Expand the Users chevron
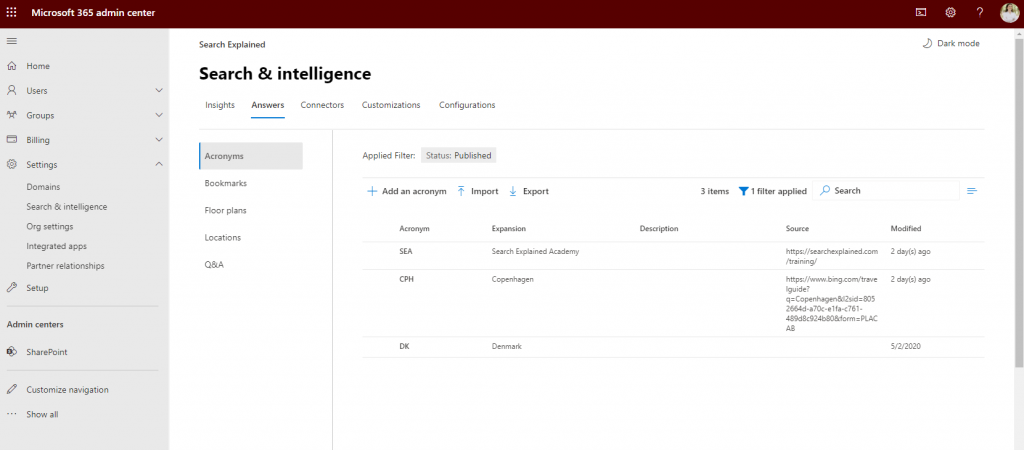1024x450 pixels. coord(159,90)
